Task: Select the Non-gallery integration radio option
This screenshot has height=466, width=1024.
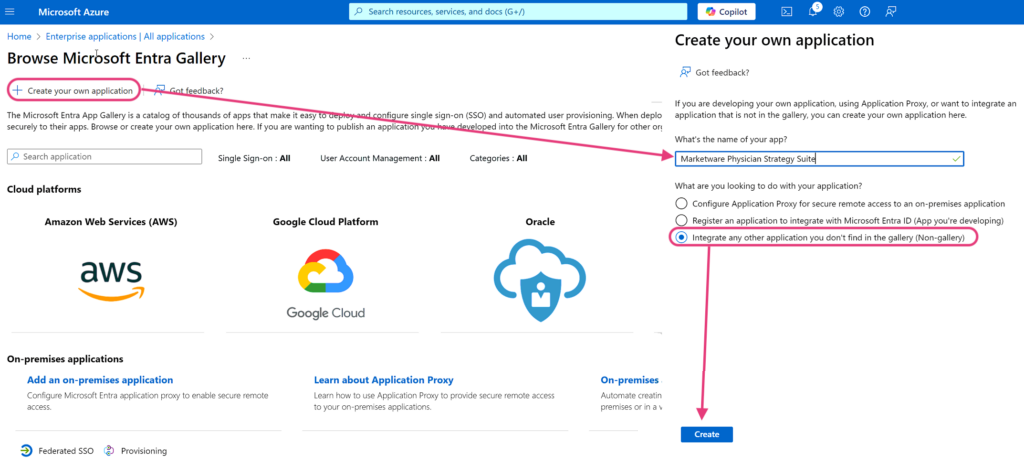Action: point(681,238)
